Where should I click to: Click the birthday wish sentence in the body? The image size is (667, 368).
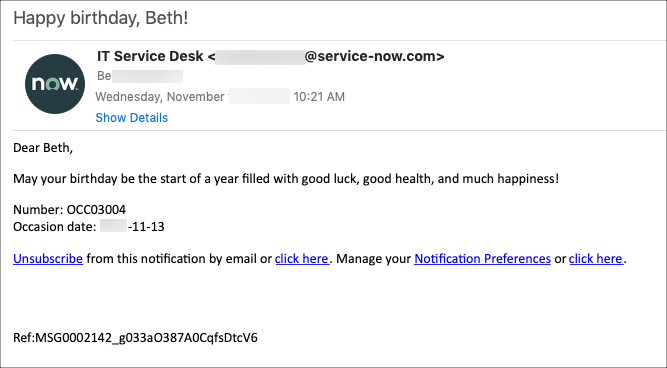pyautogui.click(x=286, y=179)
